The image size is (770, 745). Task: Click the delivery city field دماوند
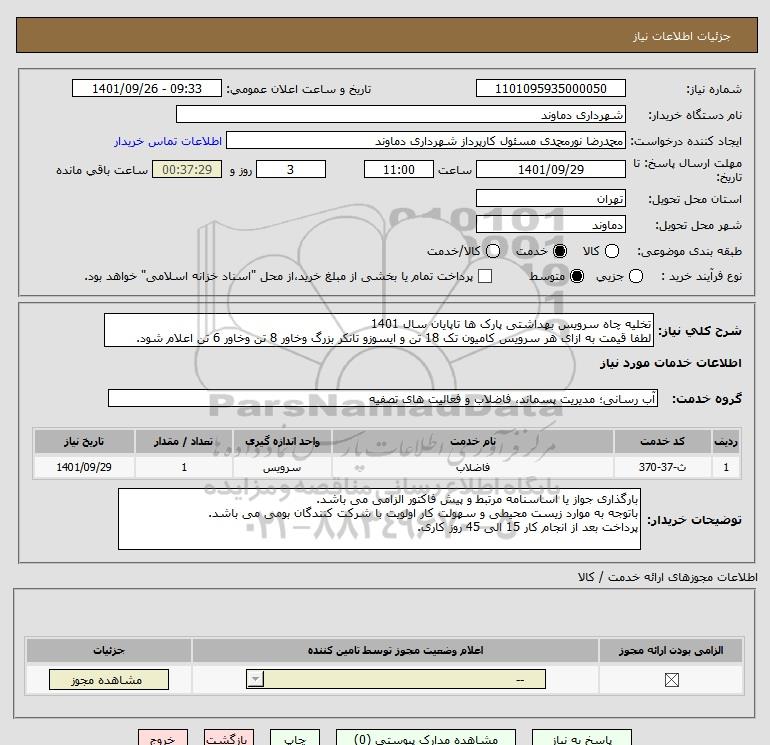point(550,224)
